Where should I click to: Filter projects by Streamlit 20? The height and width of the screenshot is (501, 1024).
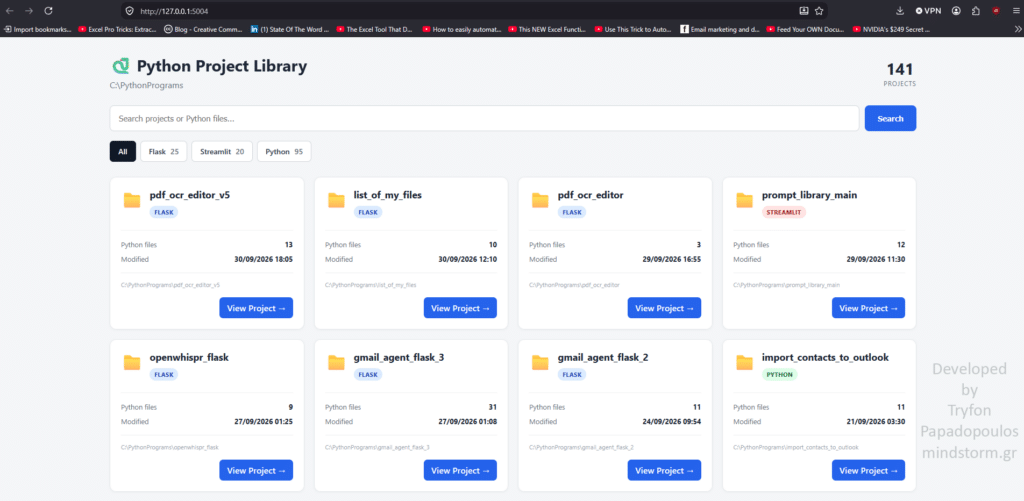tap(222, 152)
